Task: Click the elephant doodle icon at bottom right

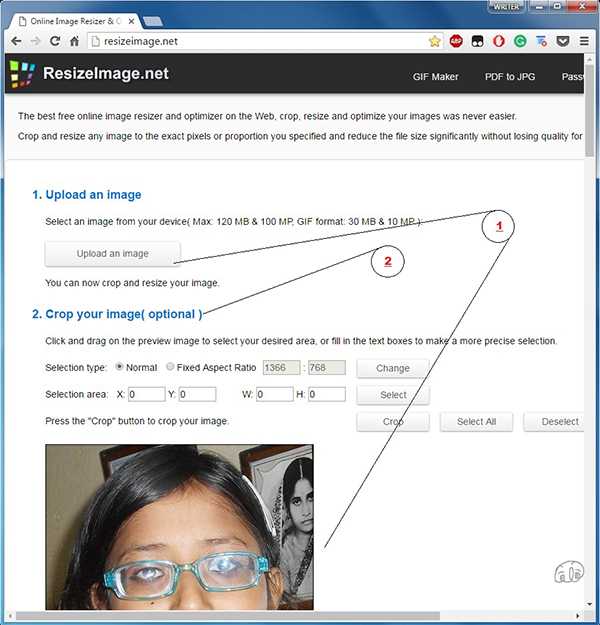Action: [x=569, y=572]
